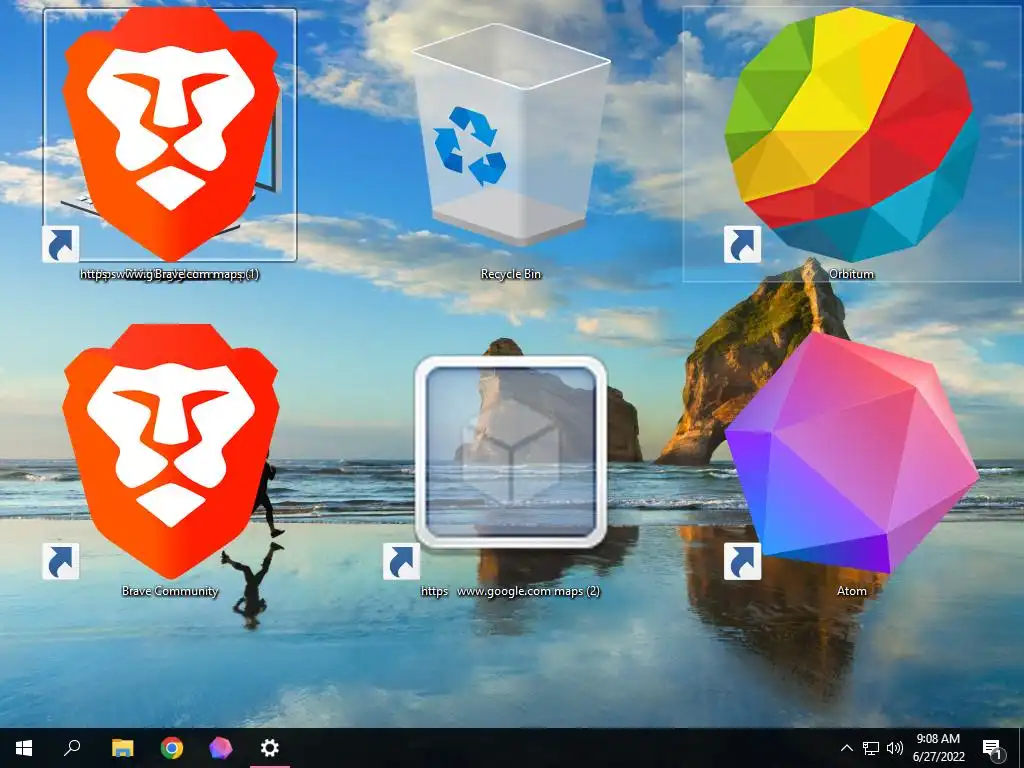Screen dimensions: 1024x768
Task: Open taskbar search magnifier
Action: 72,748
